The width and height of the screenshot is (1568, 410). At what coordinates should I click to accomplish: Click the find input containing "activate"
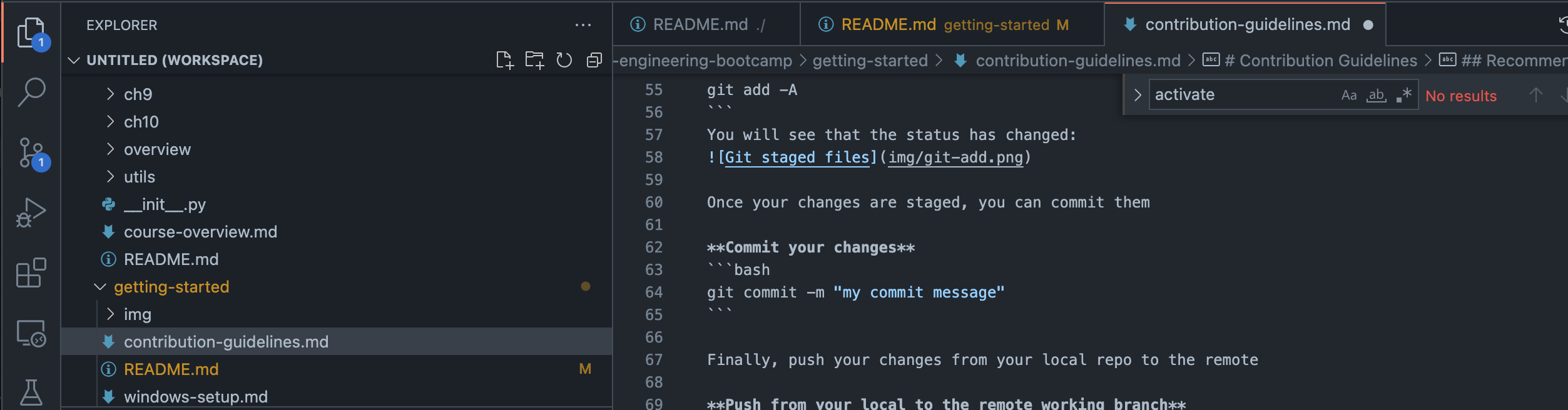(x=1242, y=95)
